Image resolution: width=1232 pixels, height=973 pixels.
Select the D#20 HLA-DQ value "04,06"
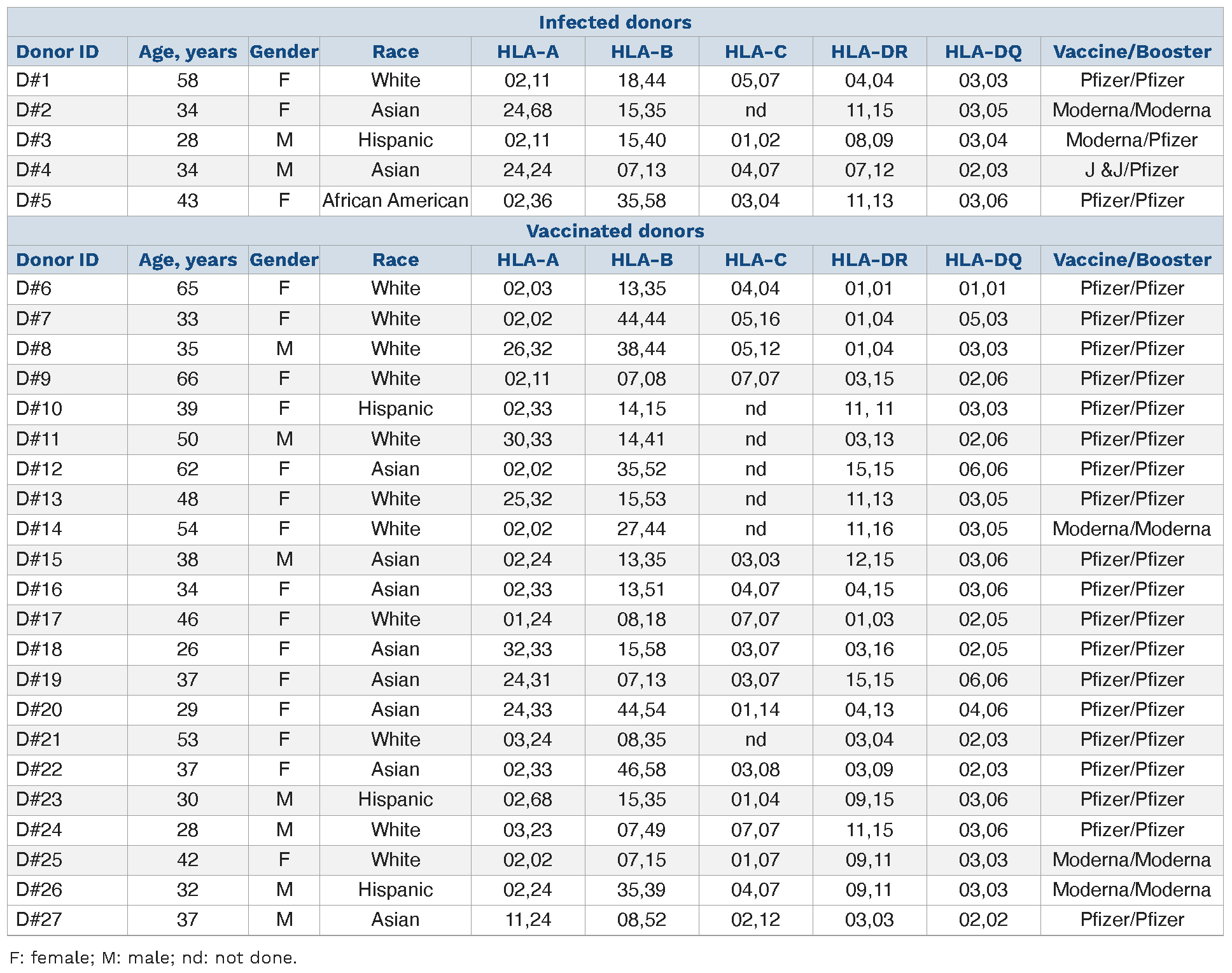983,710
